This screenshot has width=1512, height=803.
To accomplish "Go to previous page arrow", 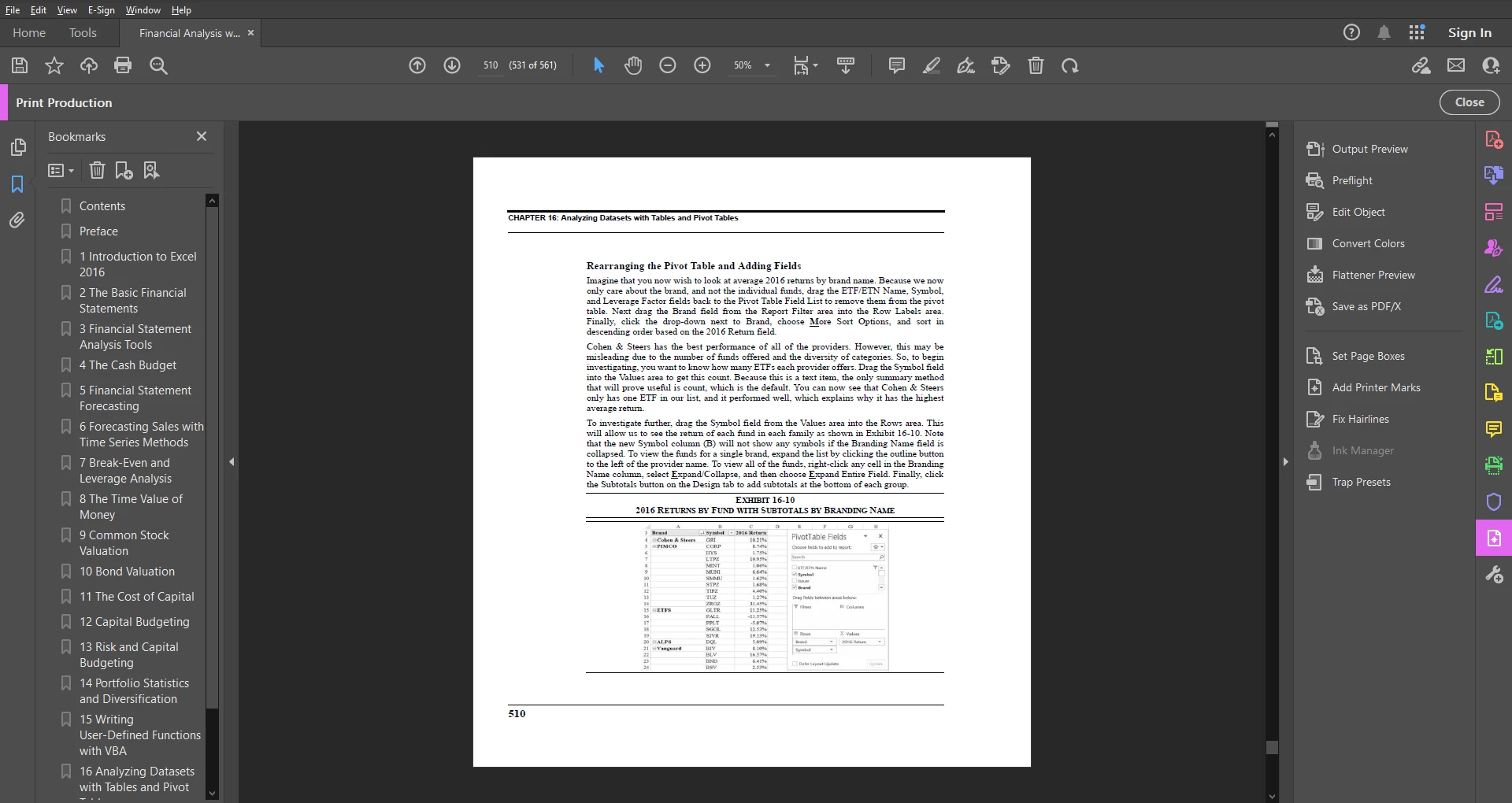I will click(x=417, y=65).
